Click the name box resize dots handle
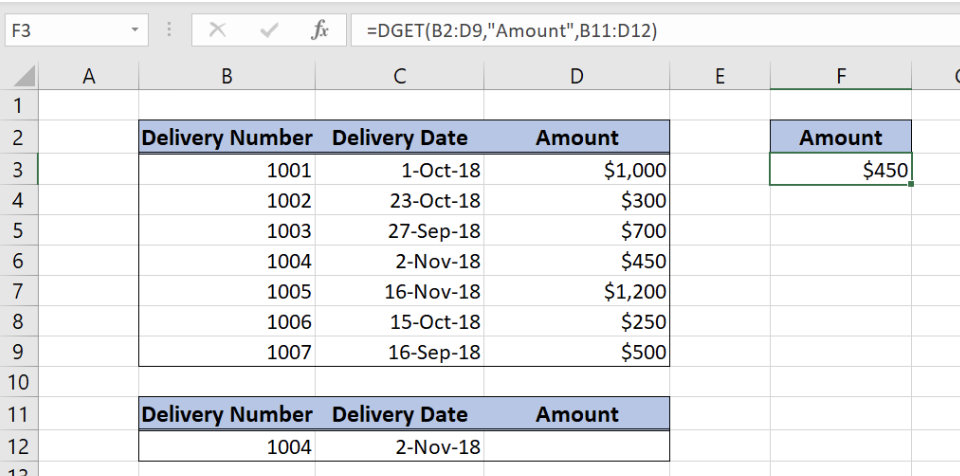This screenshot has height=476, width=960. 169,31
